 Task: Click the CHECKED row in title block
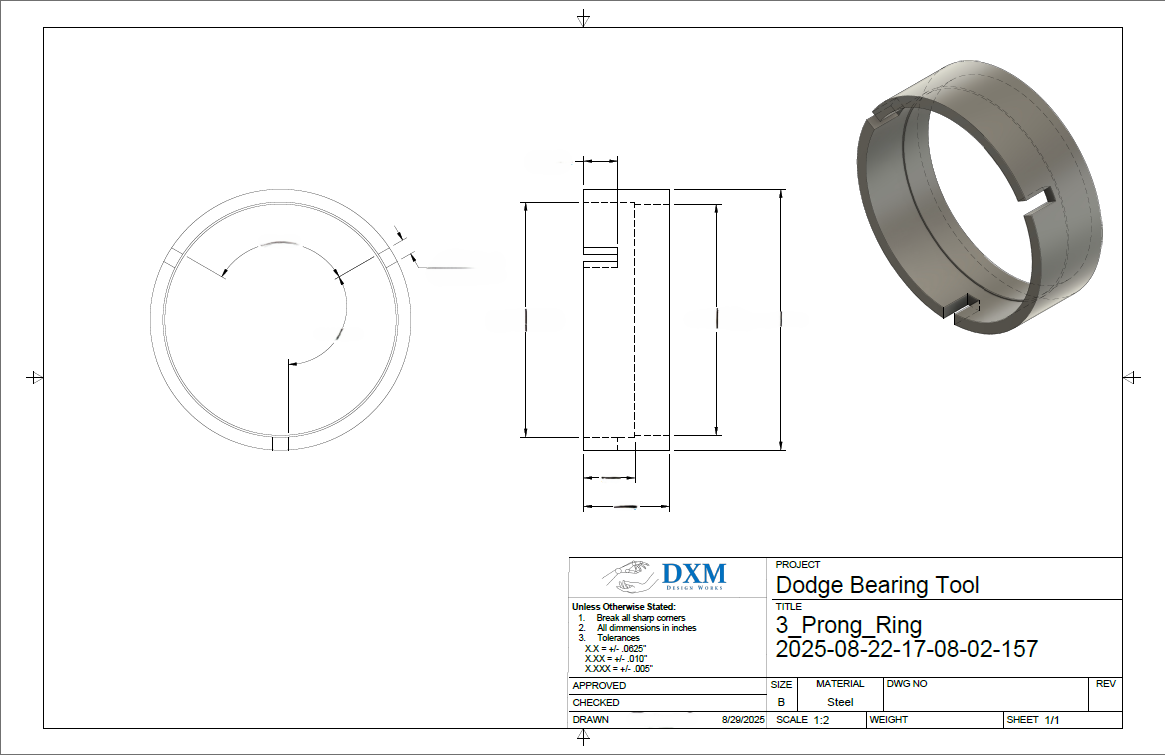pyautogui.click(x=666, y=703)
